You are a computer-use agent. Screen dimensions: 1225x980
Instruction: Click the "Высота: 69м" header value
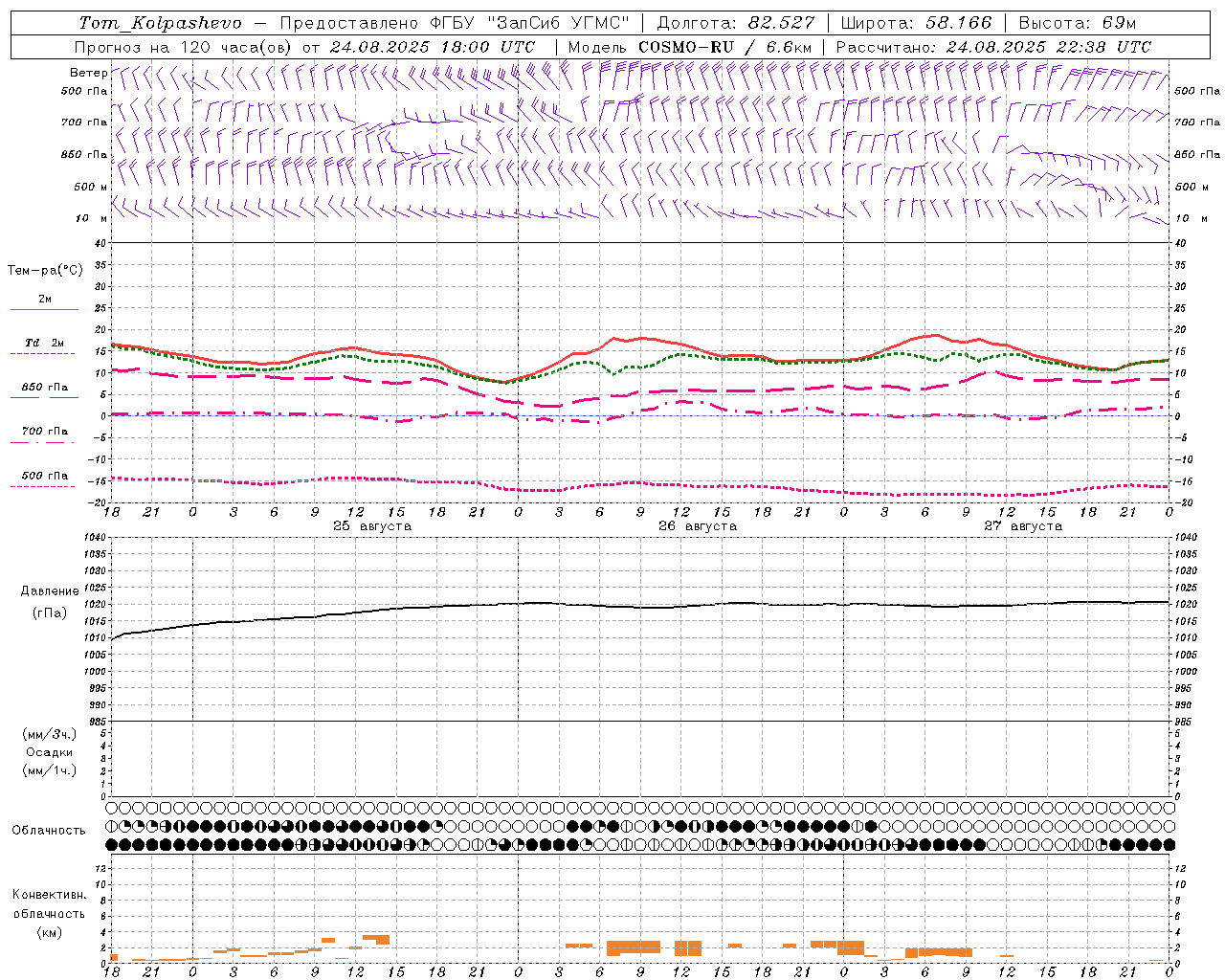tap(1077, 23)
